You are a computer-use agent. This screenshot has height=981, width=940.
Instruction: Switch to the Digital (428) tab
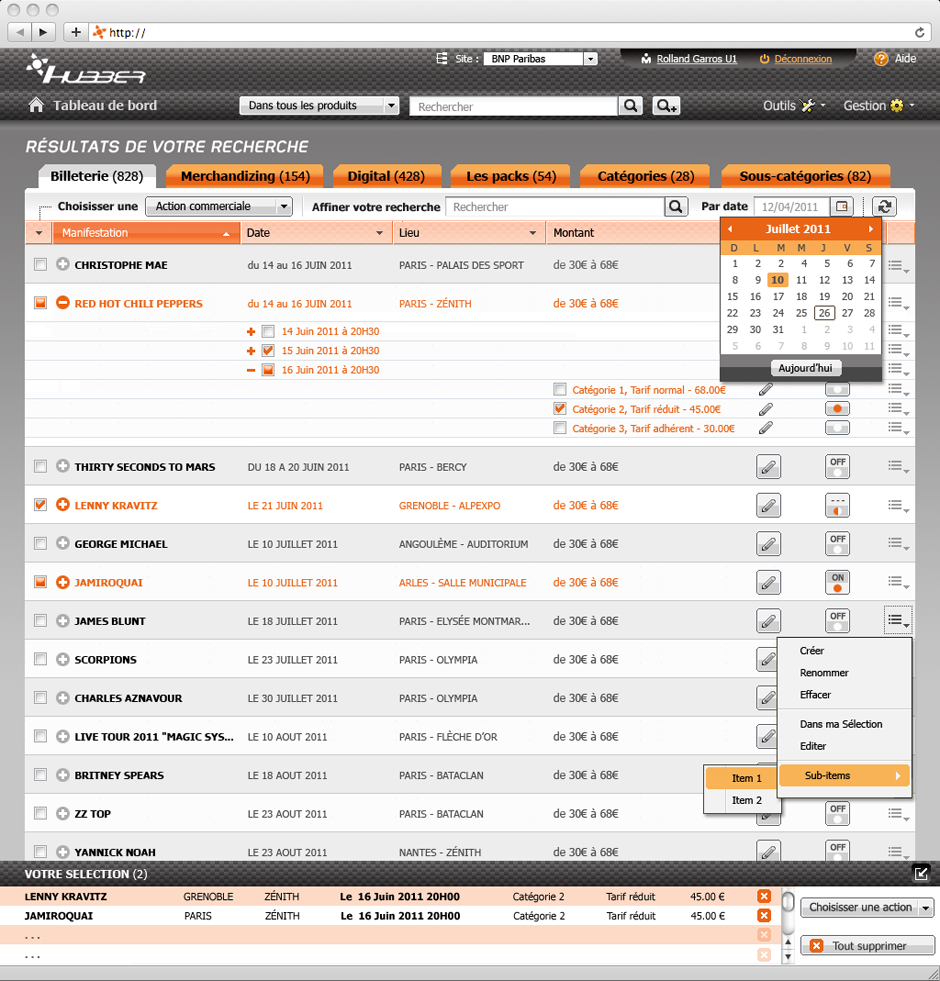386,176
